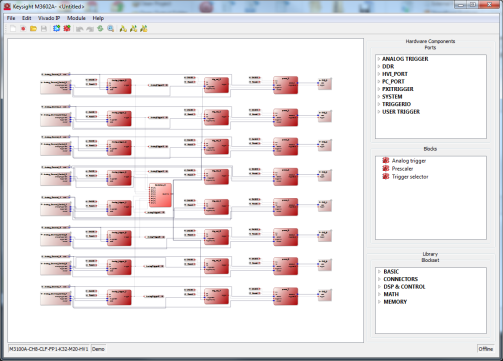
Task: Click the green refresh arrows icon
Action: point(100,29)
